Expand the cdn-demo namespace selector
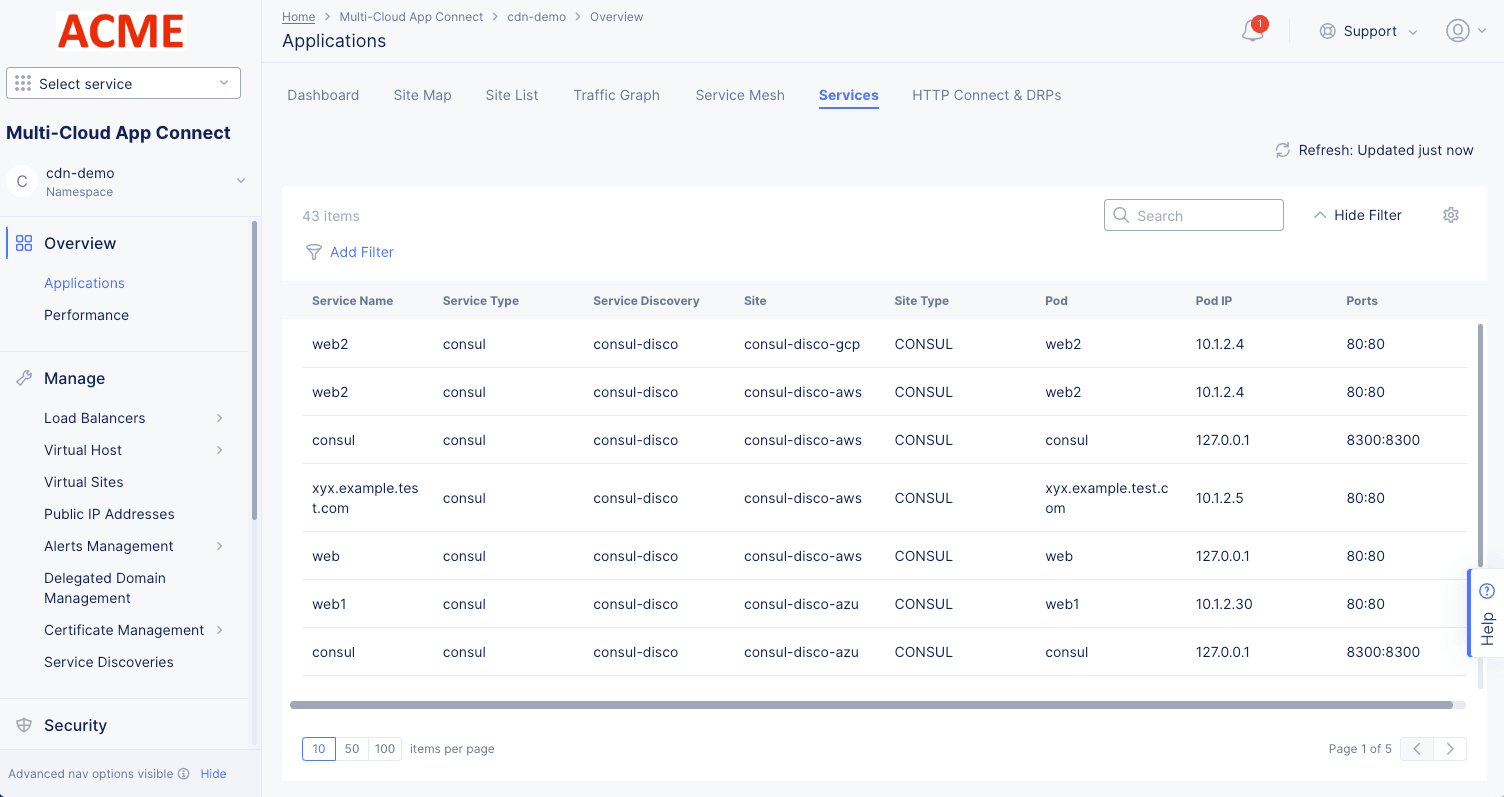This screenshot has height=797, width=1504. pyautogui.click(x=240, y=181)
